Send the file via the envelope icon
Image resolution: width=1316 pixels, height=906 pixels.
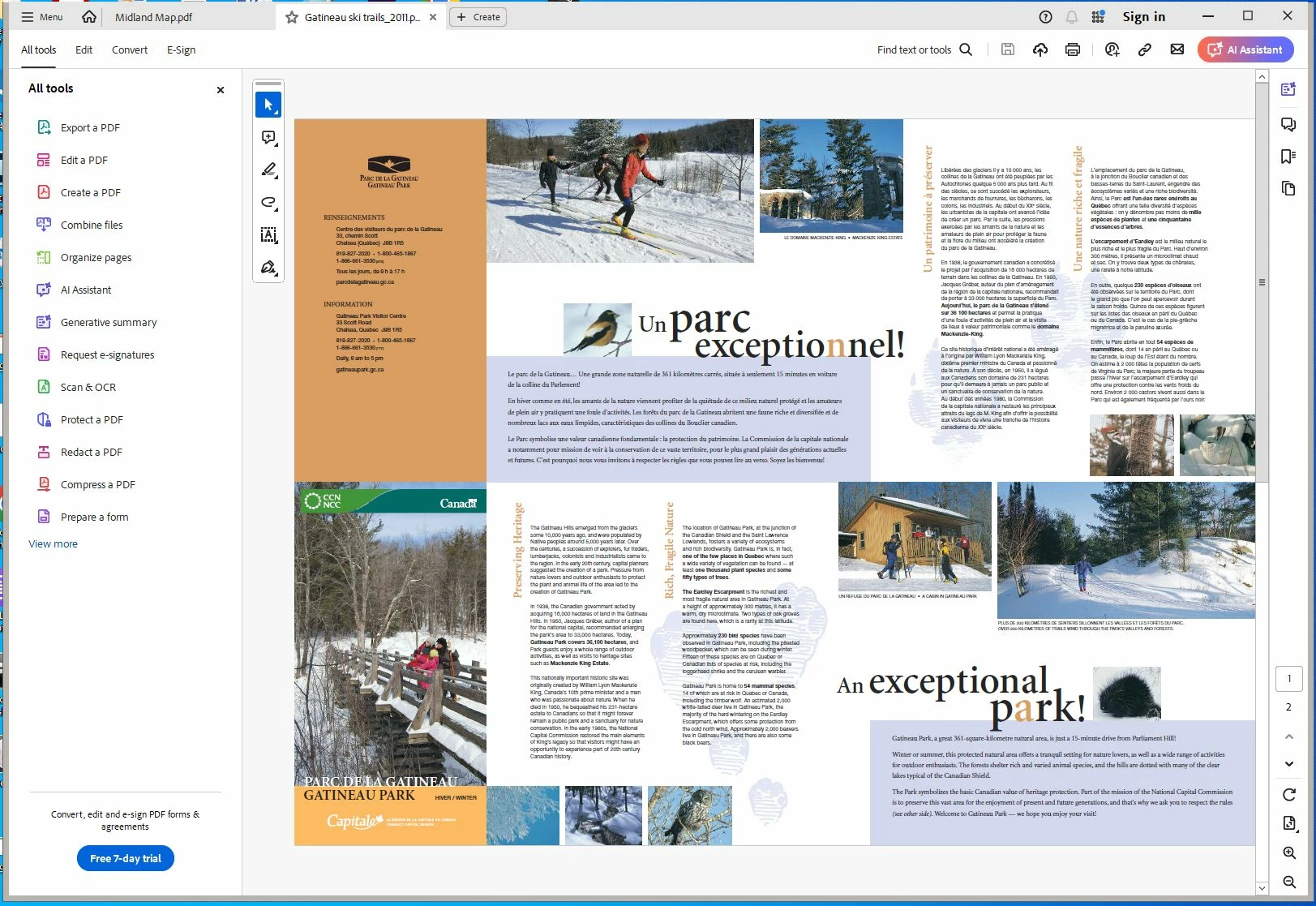[x=1177, y=49]
